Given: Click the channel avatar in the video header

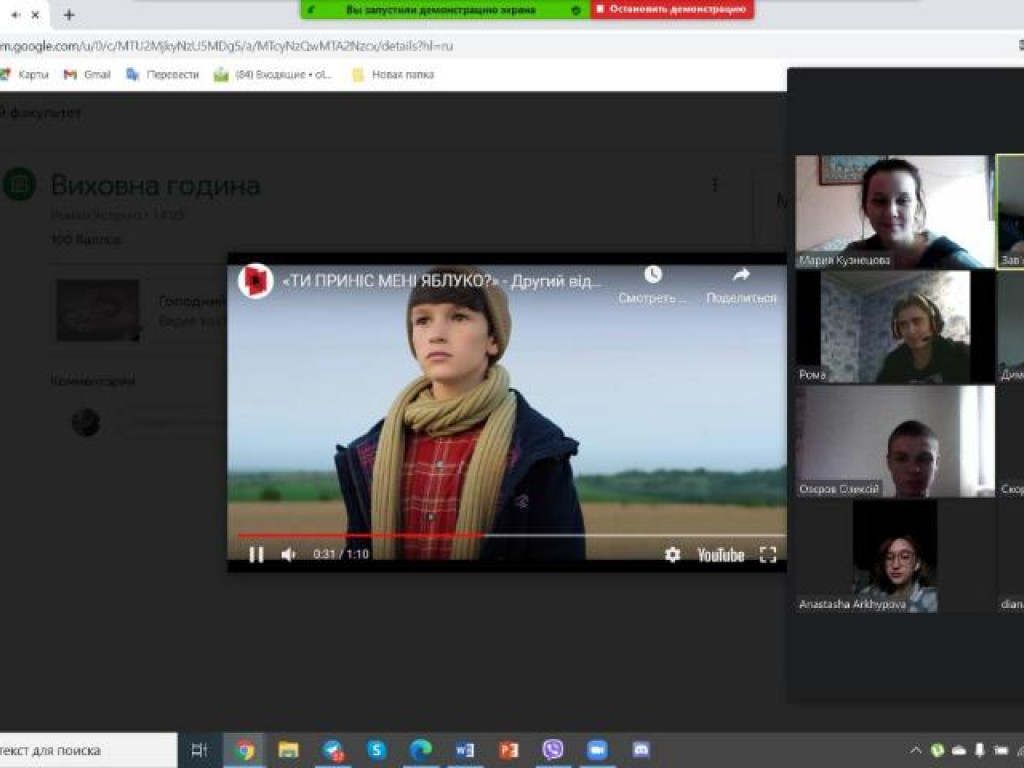Looking at the screenshot, I should (255, 281).
